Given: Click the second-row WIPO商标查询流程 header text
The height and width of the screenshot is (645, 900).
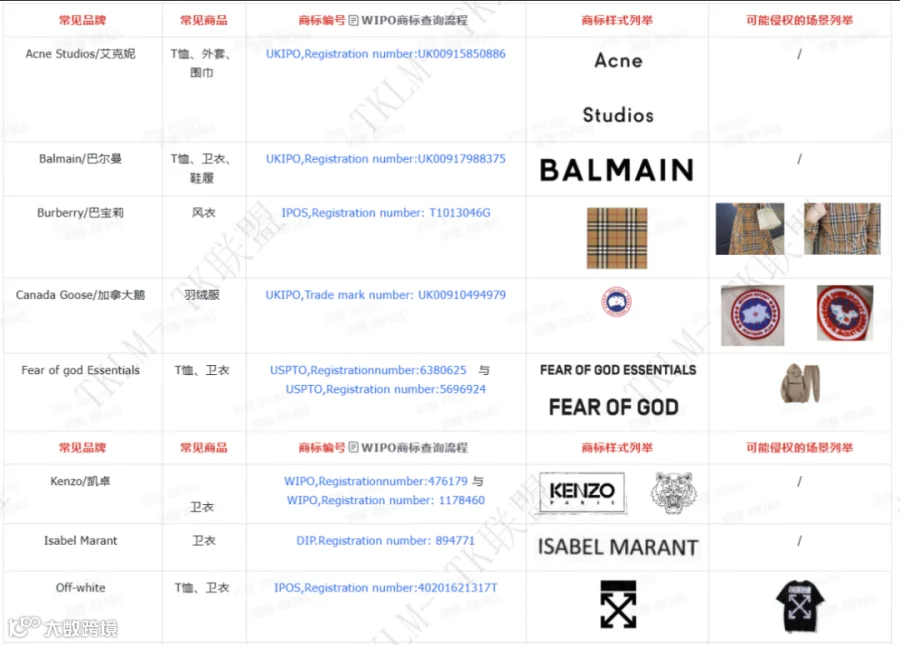Looking at the screenshot, I should pos(414,448).
